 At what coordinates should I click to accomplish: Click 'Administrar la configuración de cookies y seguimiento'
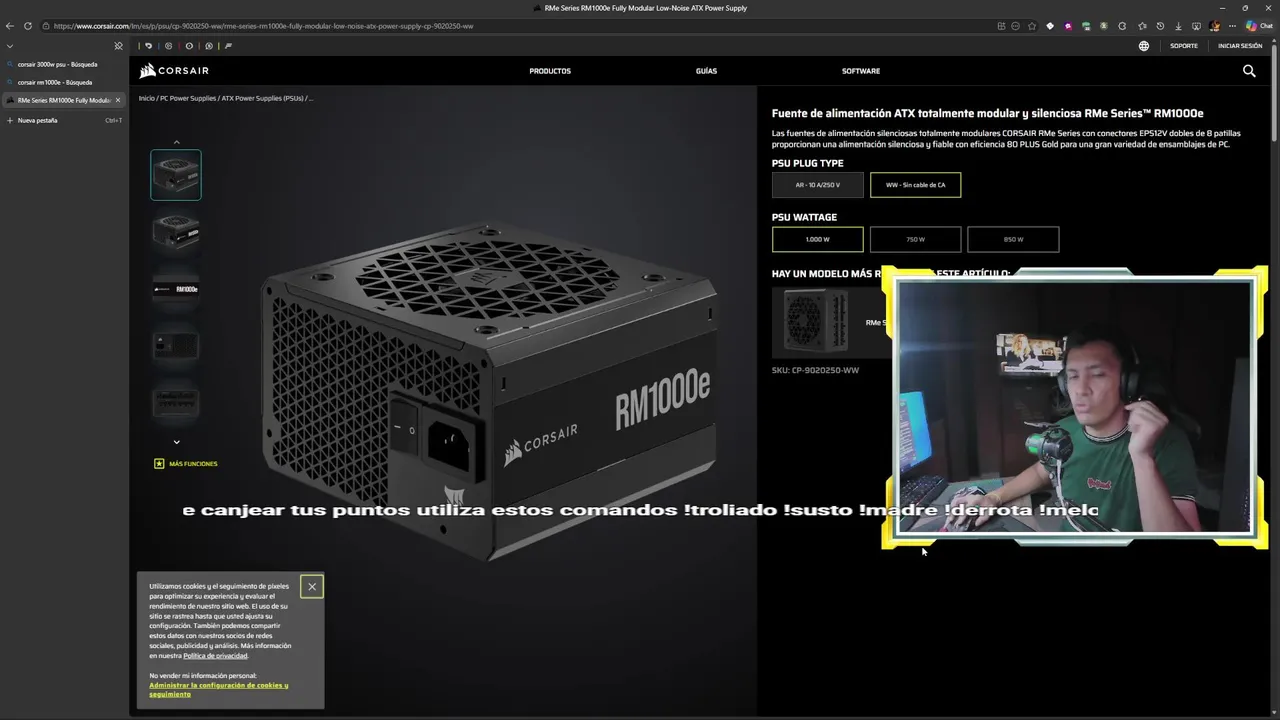tap(218, 689)
